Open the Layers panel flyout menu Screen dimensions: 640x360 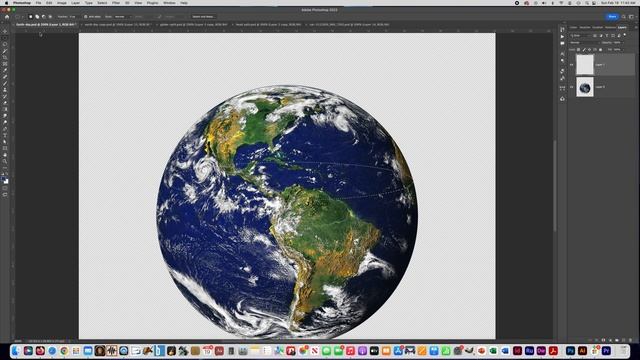pyautogui.click(x=636, y=27)
